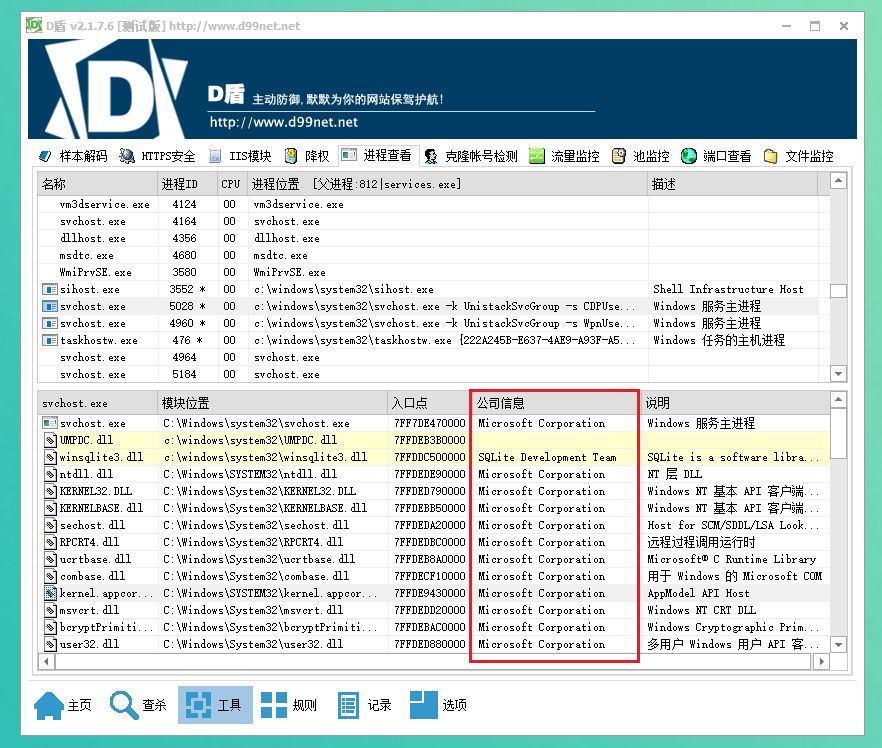Click the 端口查看 globe icon
This screenshot has height=748, width=882.
[688, 156]
